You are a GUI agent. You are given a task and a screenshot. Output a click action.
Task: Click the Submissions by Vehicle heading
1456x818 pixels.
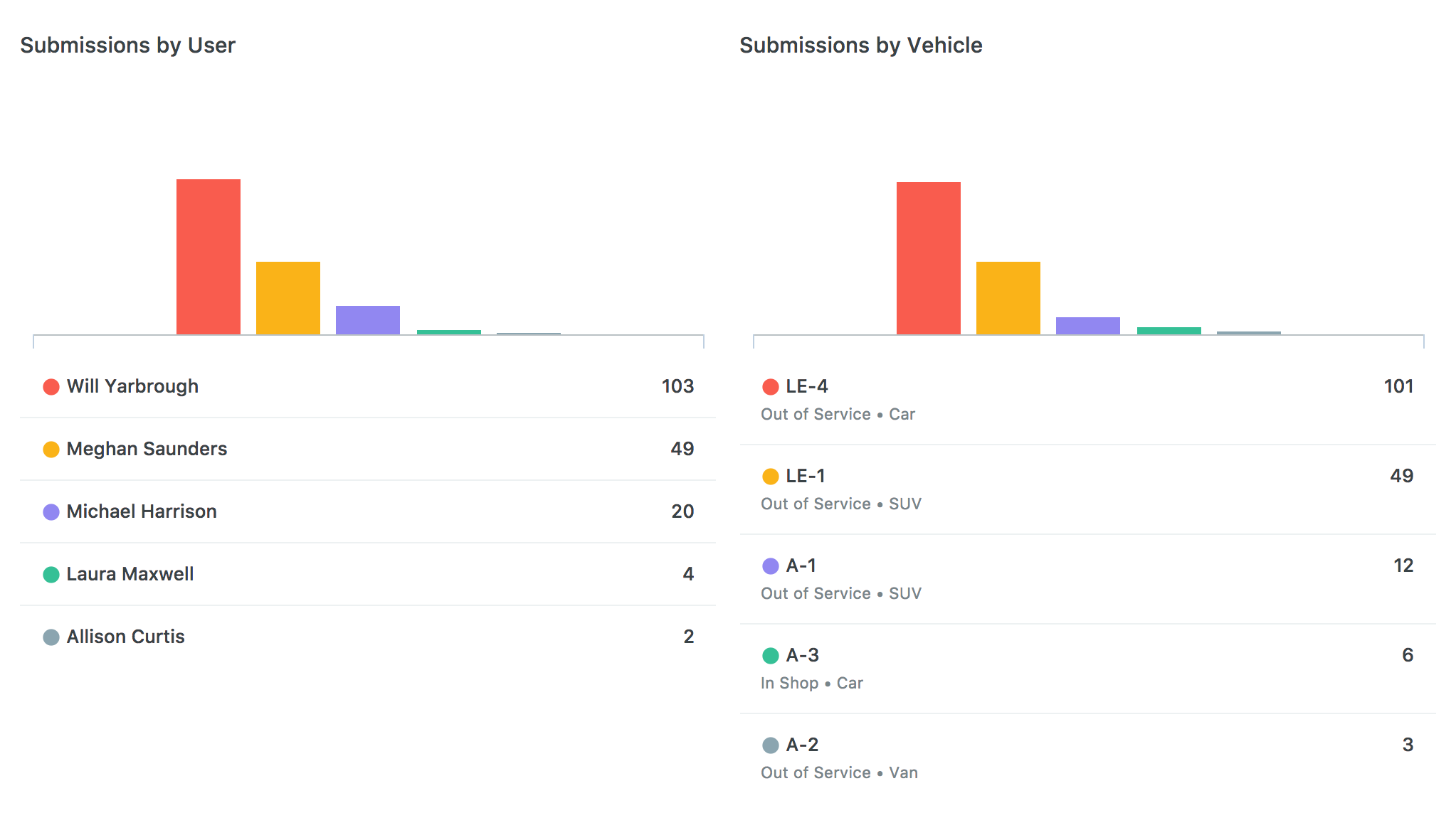pos(861,46)
